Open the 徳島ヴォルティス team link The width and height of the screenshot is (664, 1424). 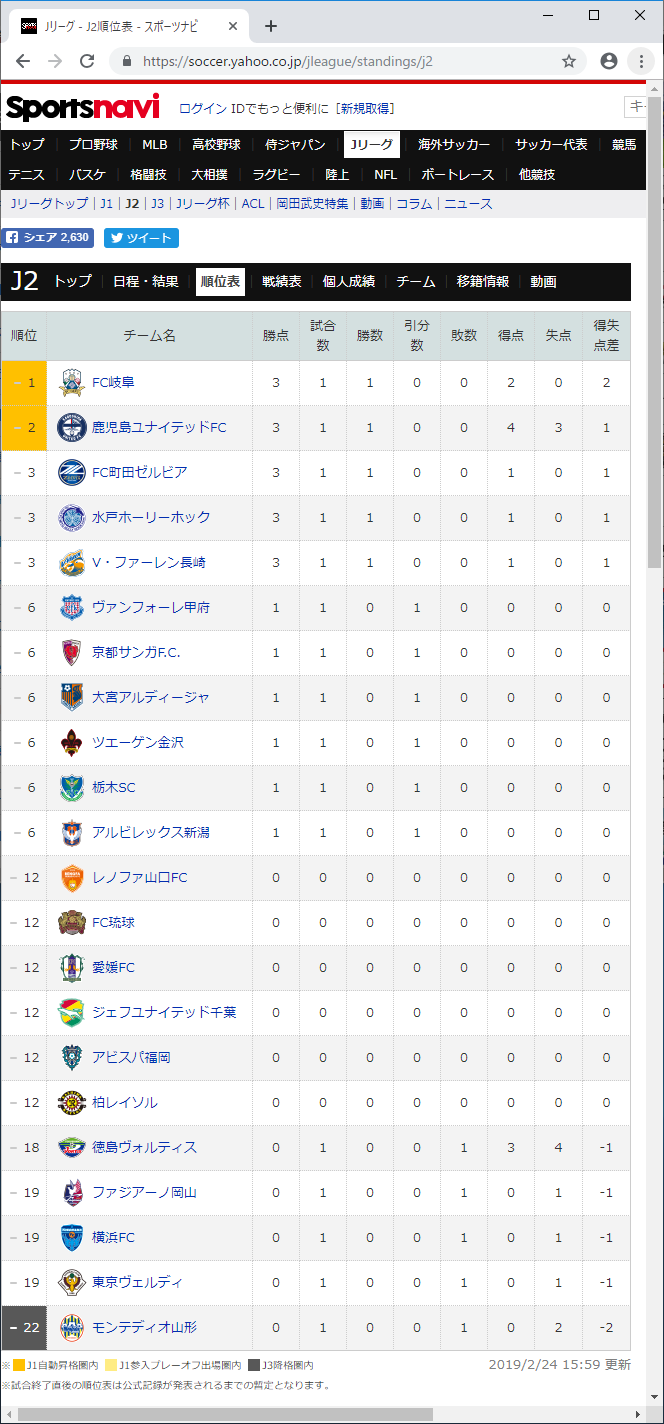(144, 1147)
